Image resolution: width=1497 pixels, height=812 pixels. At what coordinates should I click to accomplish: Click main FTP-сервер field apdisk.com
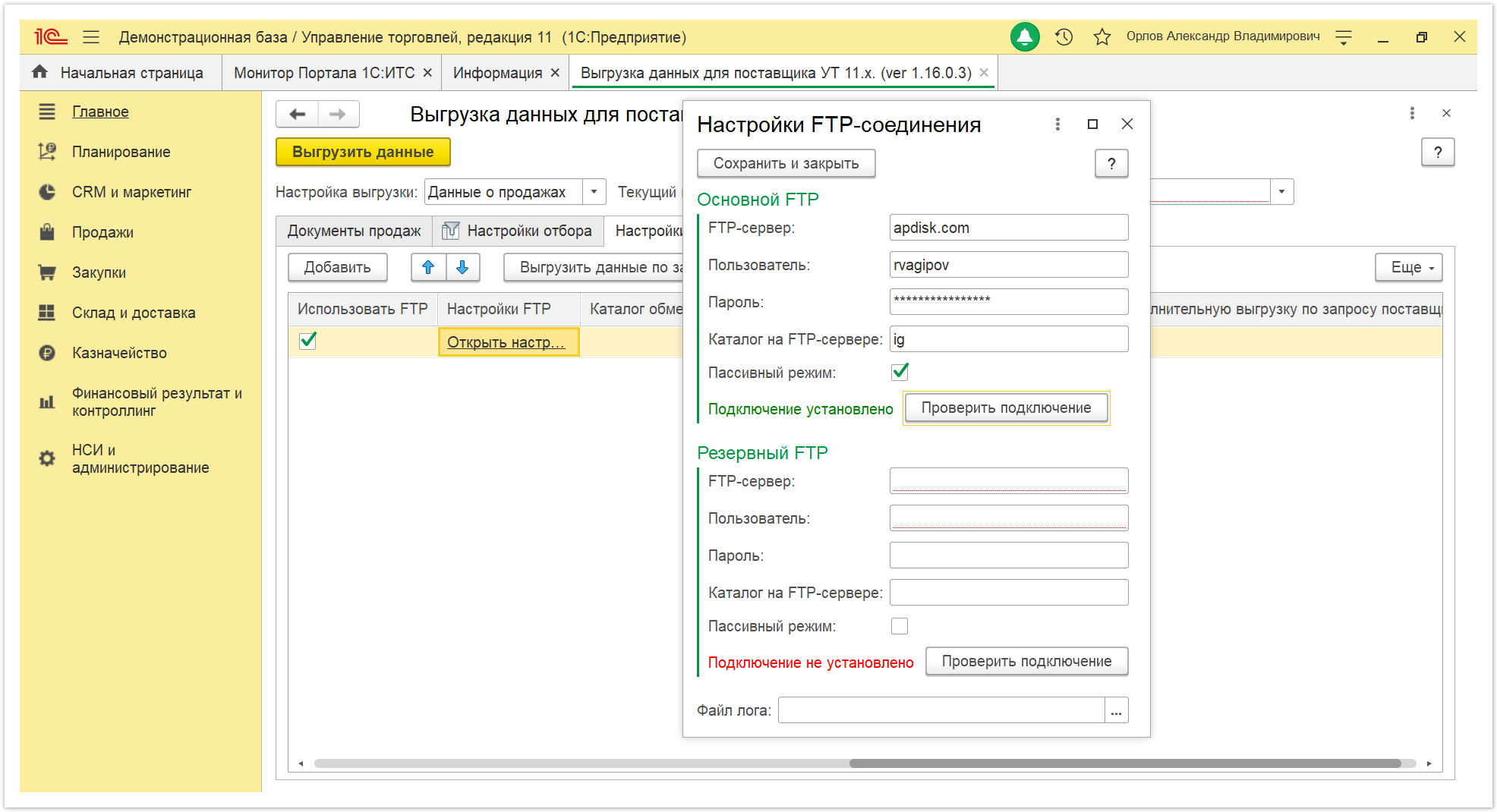(1009, 228)
